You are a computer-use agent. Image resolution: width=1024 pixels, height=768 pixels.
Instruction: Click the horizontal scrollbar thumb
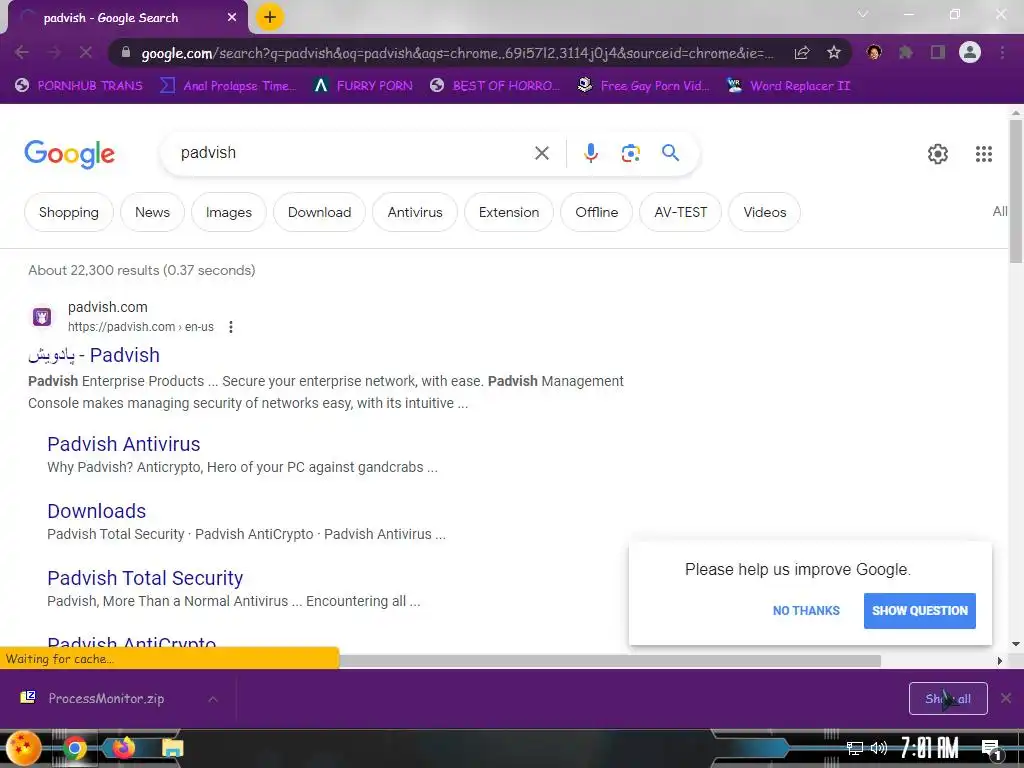click(x=609, y=661)
